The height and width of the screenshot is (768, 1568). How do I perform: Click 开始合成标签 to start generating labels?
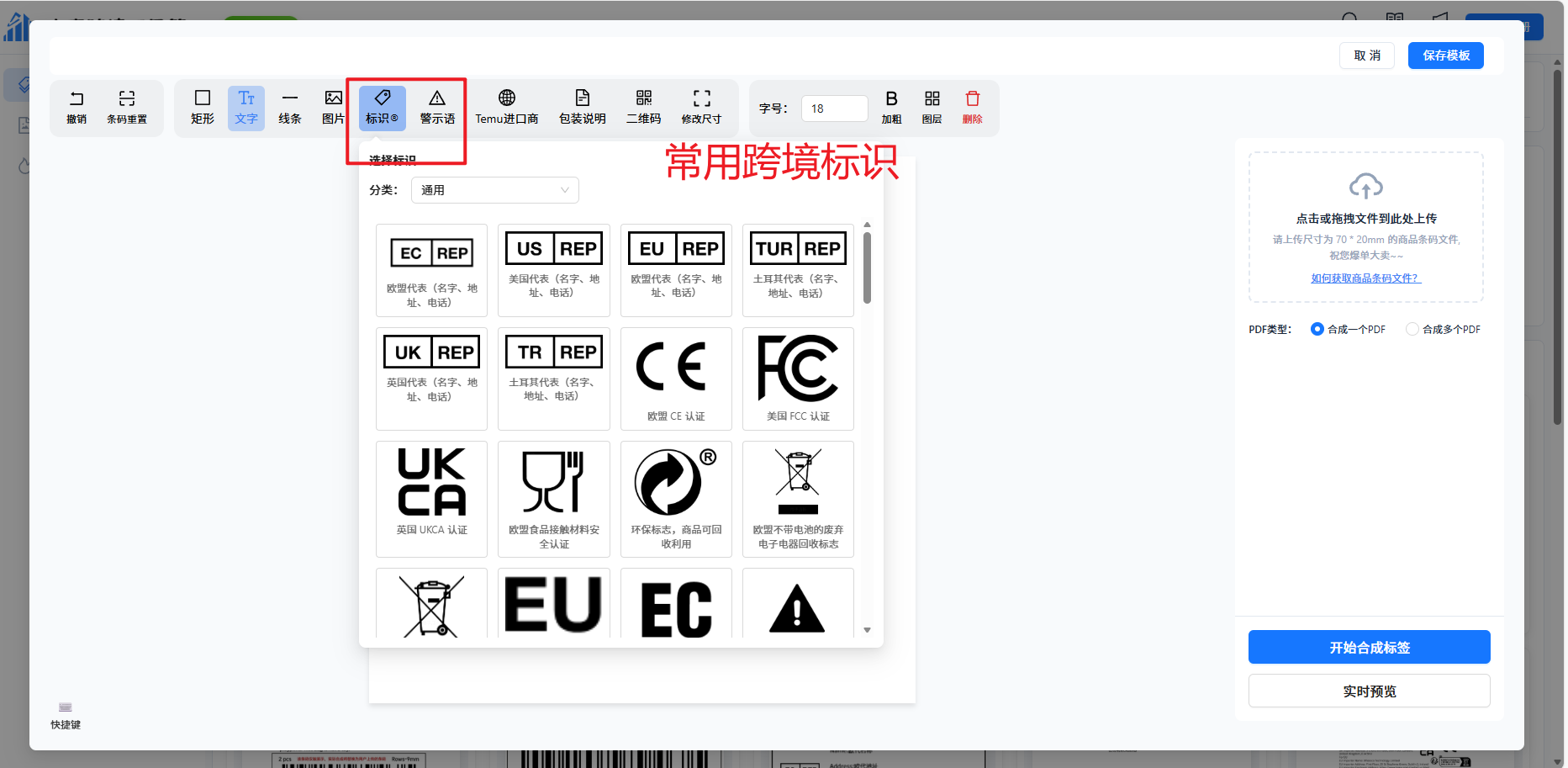1370,647
